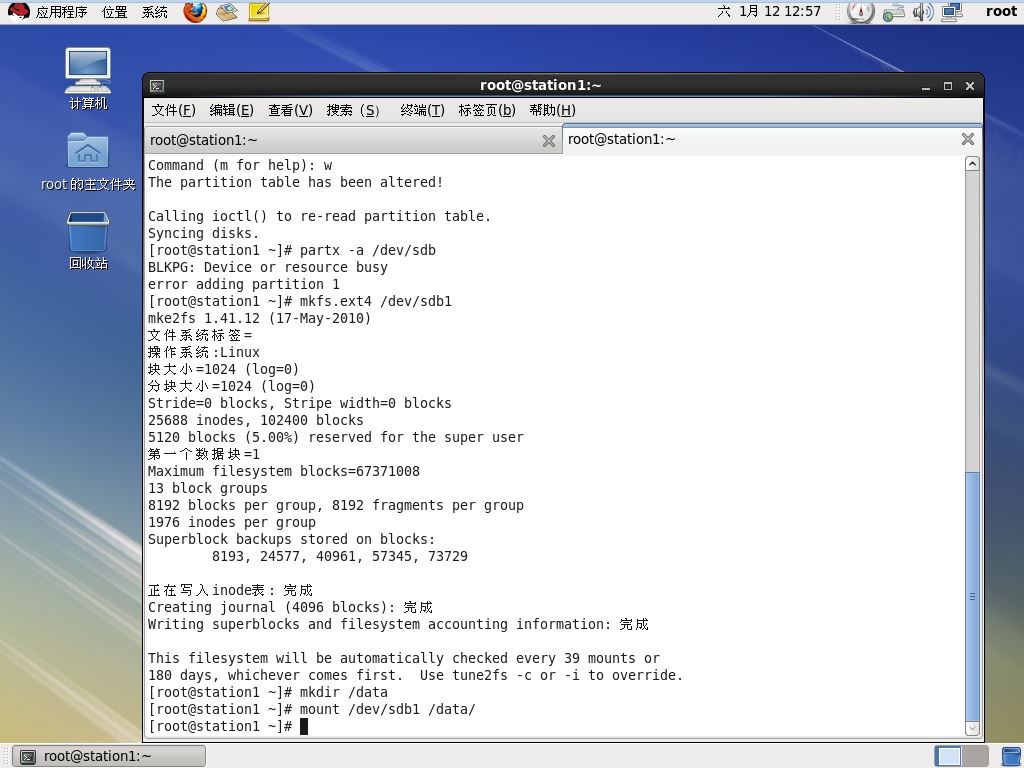This screenshot has width=1024, height=768.
Task: Click the 'Creating journal (4096 blocks)' line
Action: click(290, 607)
